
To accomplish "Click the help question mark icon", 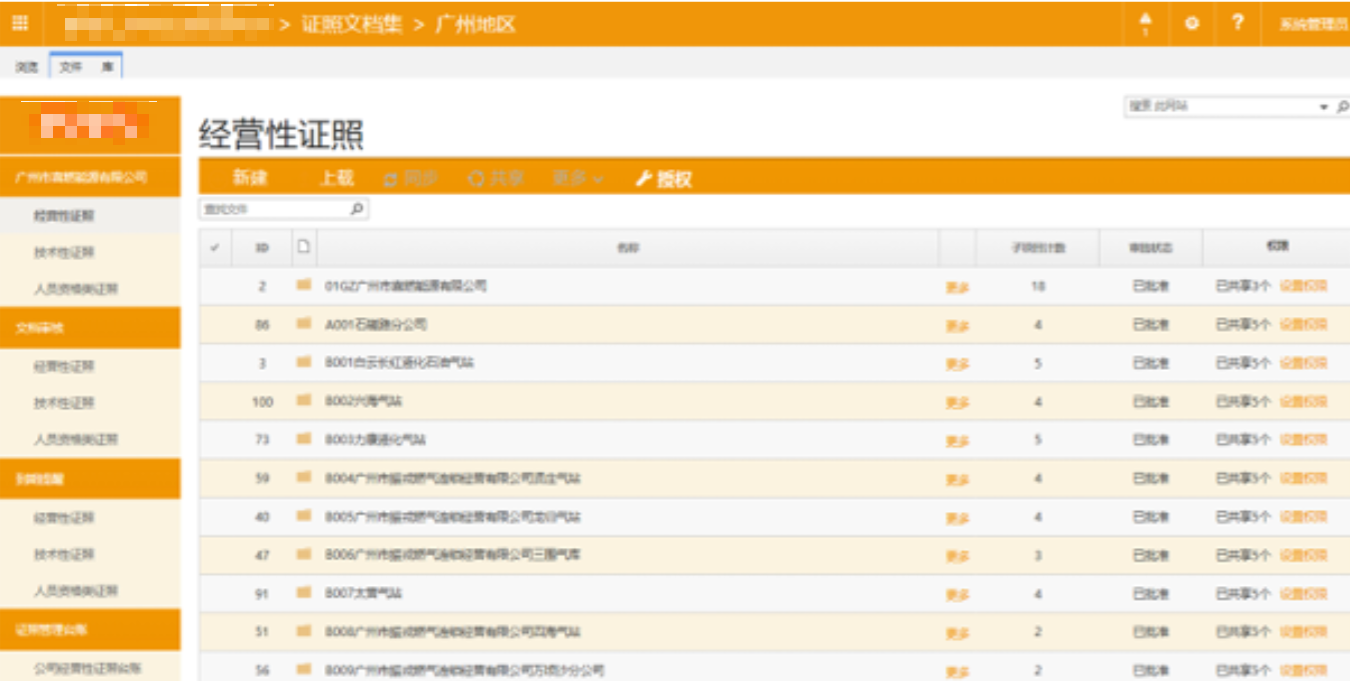I will pyautogui.click(x=1238, y=23).
